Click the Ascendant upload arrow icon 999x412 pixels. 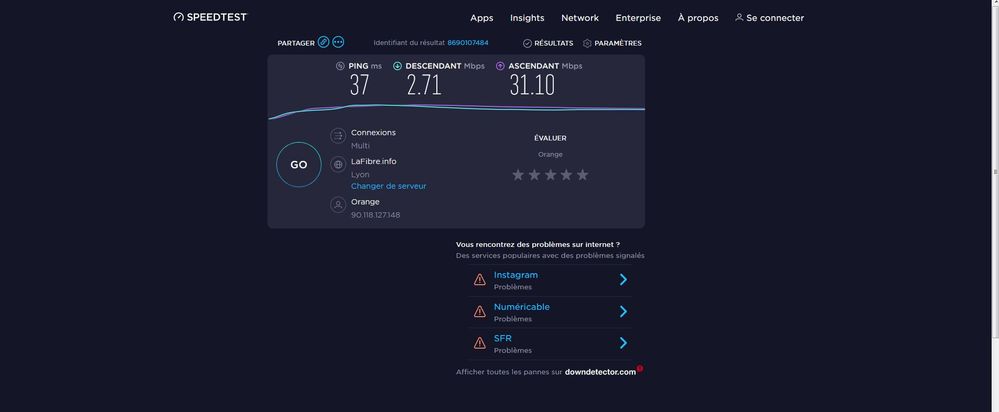click(x=500, y=66)
